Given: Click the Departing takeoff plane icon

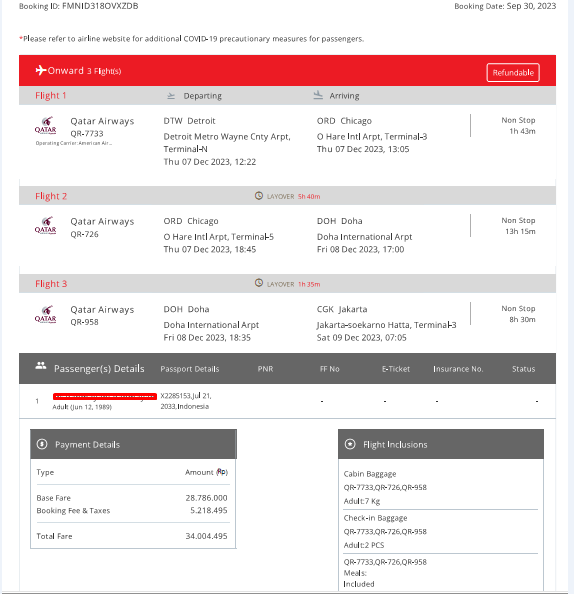Looking at the screenshot, I should click(171, 96).
